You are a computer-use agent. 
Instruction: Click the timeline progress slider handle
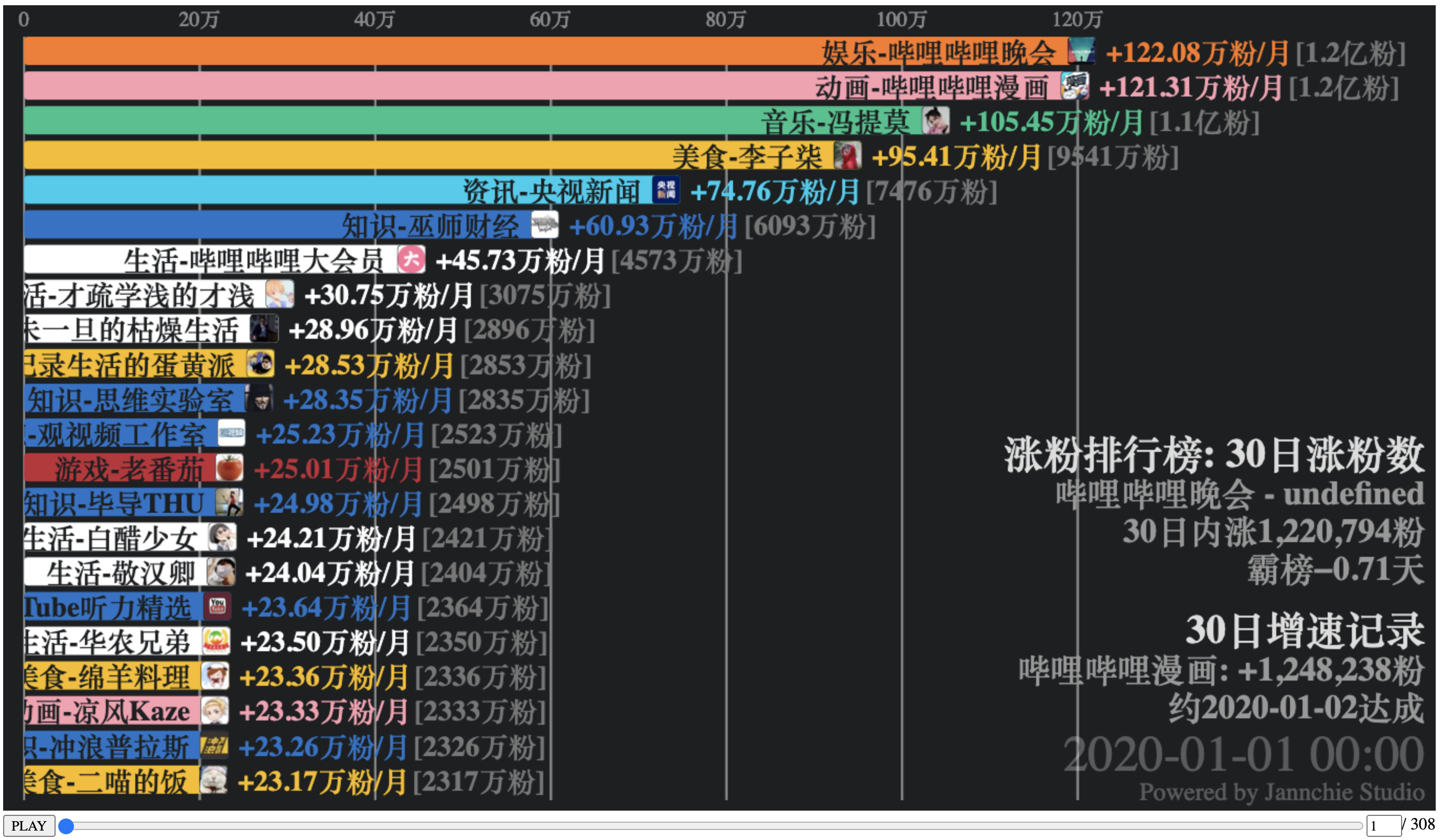[68, 826]
